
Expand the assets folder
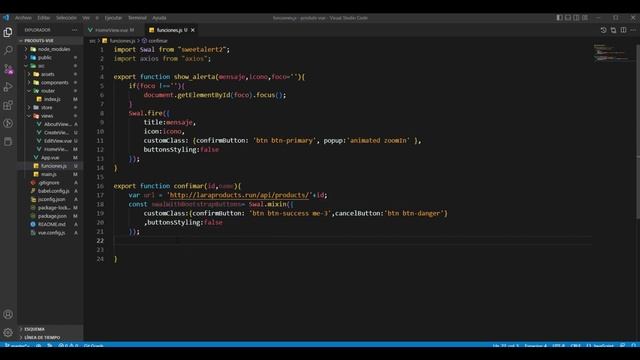(x=50, y=74)
